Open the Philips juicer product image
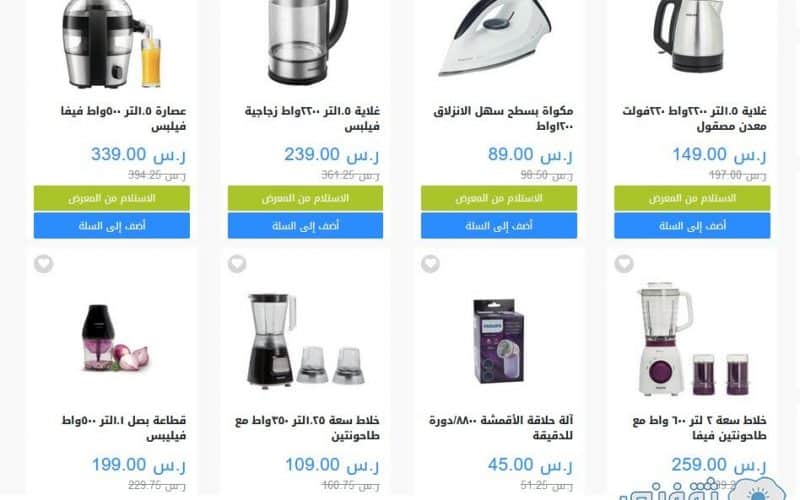800x500 pixels. click(112, 43)
